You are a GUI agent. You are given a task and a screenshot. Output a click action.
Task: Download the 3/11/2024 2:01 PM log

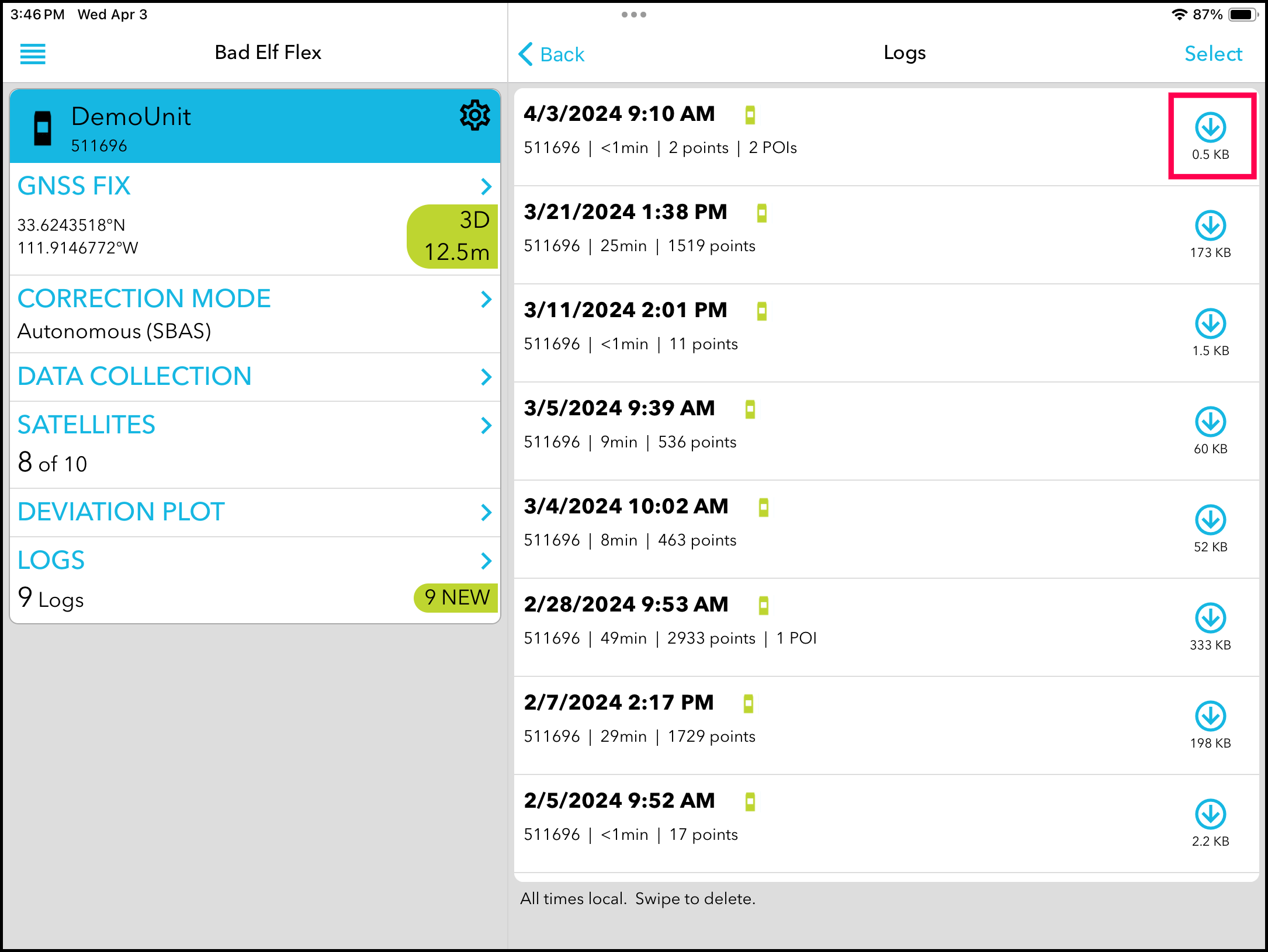1210,324
